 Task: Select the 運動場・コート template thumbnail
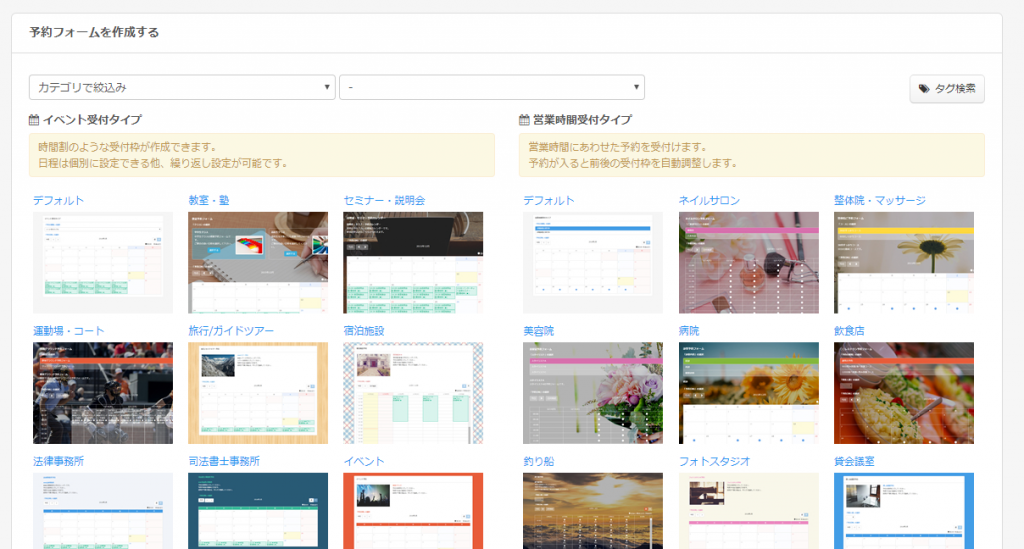coord(103,393)
